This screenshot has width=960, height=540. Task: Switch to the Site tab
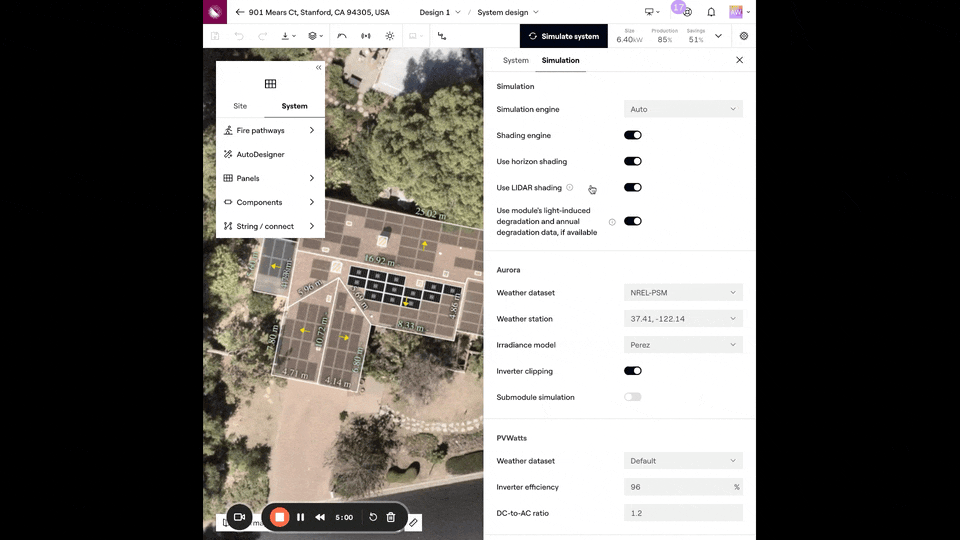(240, 106)
